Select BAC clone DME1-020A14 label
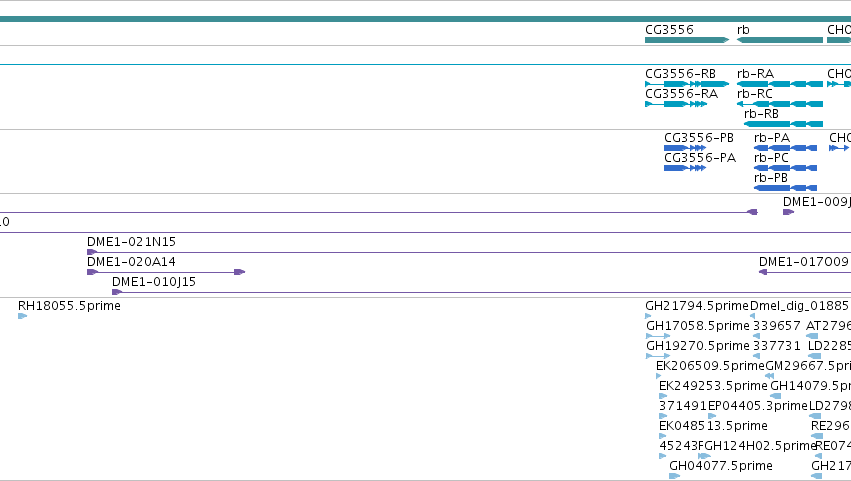Image resolution: width=851 pixels, height=481 pixels. click(x=131, y=262)
